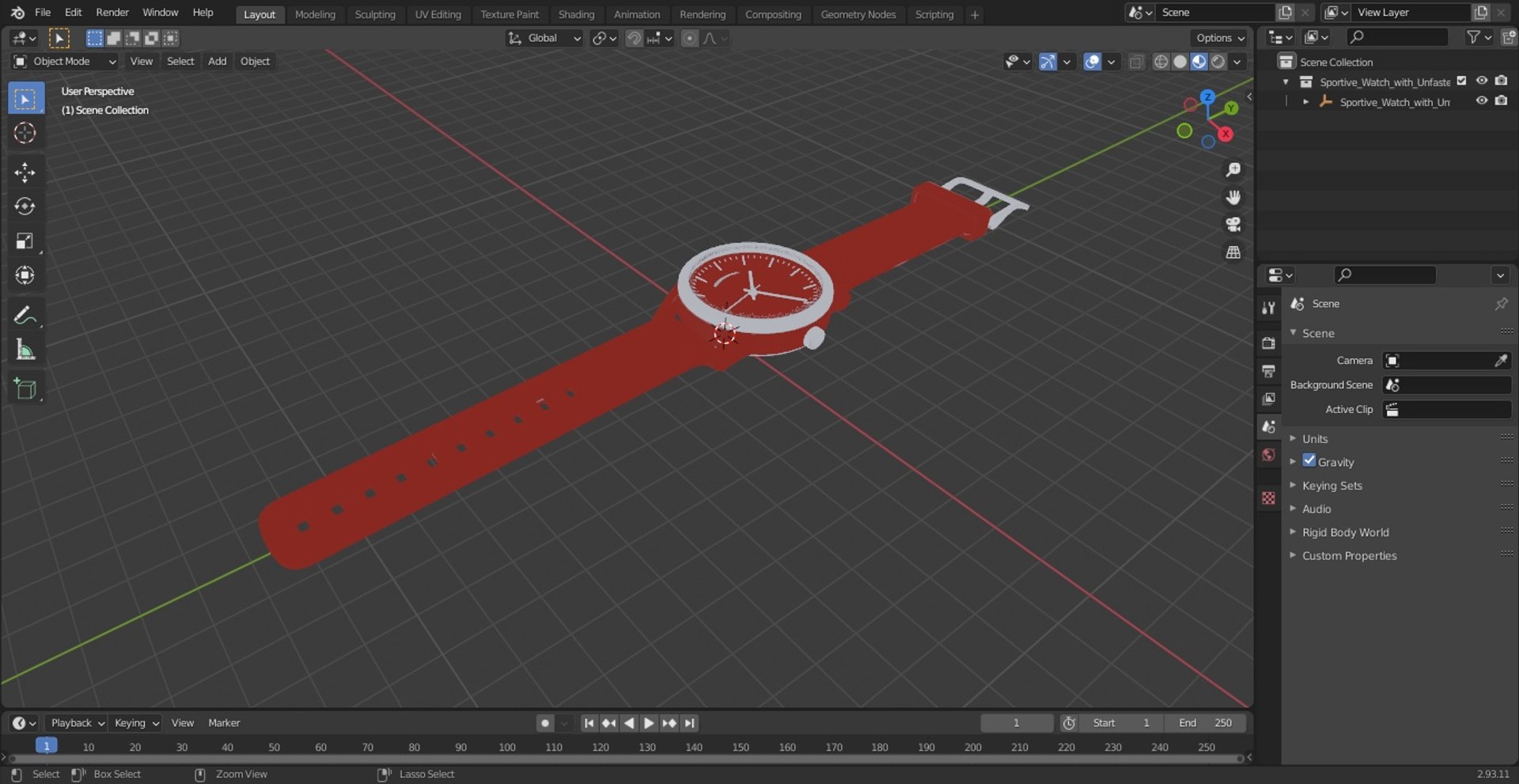Open the Render menu
This screenshot has height=784, width=1519.
pyautogui.click(x=112, y=13)
